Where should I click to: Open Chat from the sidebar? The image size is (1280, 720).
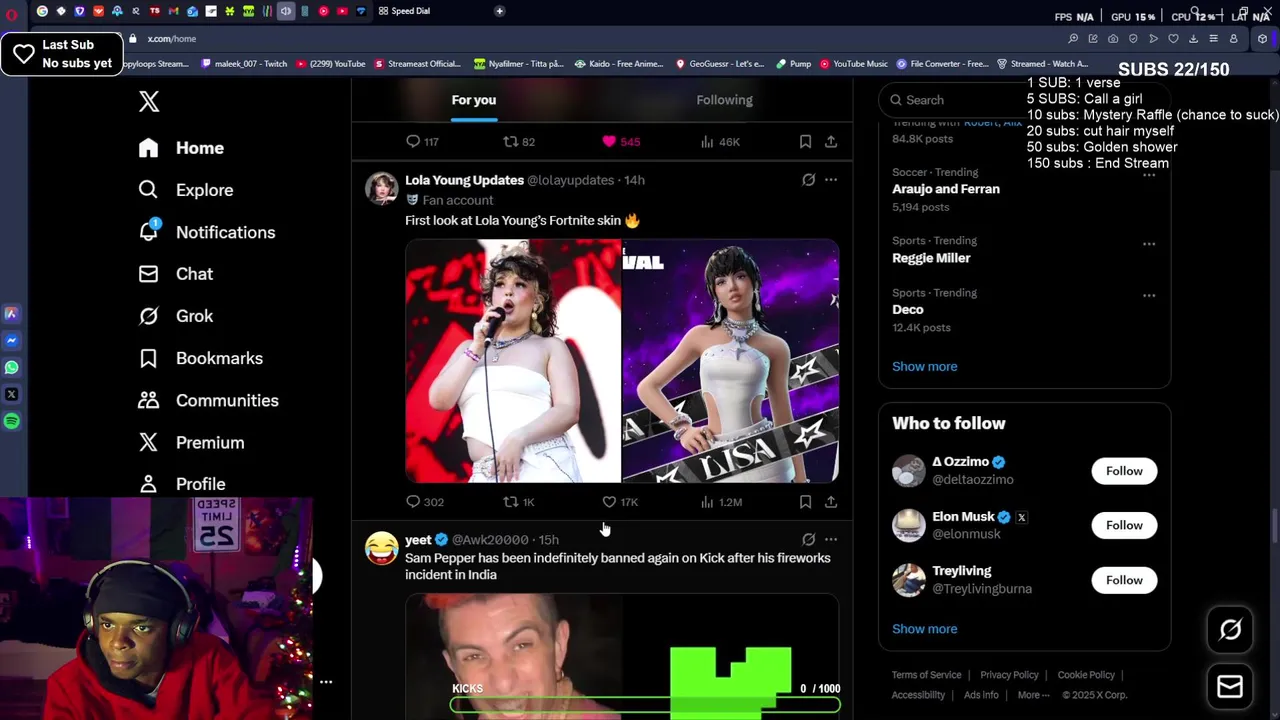click(x=175, y=274)
